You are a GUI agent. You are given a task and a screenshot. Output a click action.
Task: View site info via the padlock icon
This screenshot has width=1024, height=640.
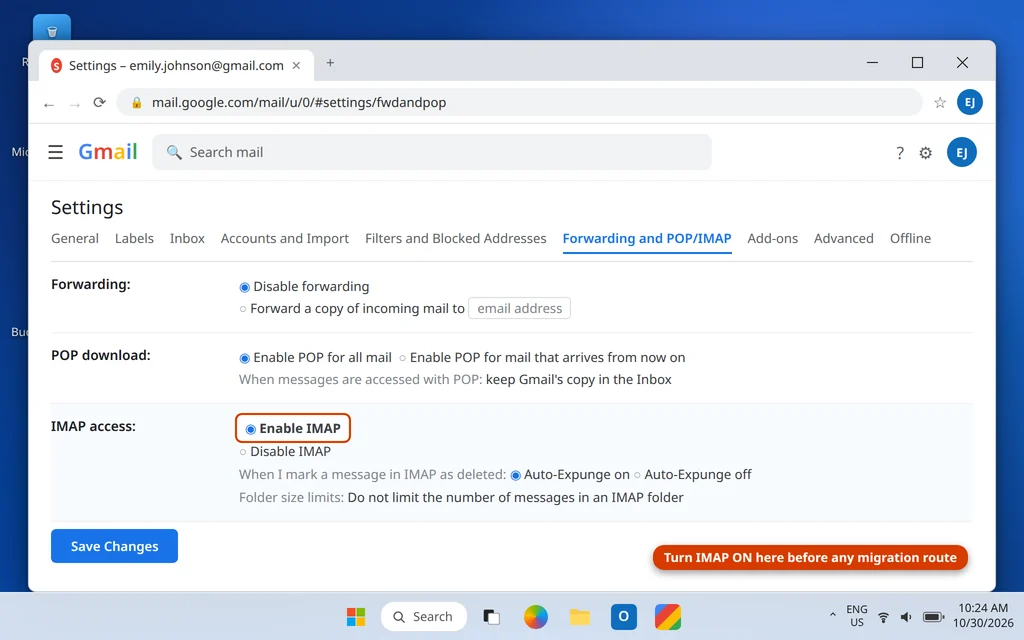coord(136,103)
